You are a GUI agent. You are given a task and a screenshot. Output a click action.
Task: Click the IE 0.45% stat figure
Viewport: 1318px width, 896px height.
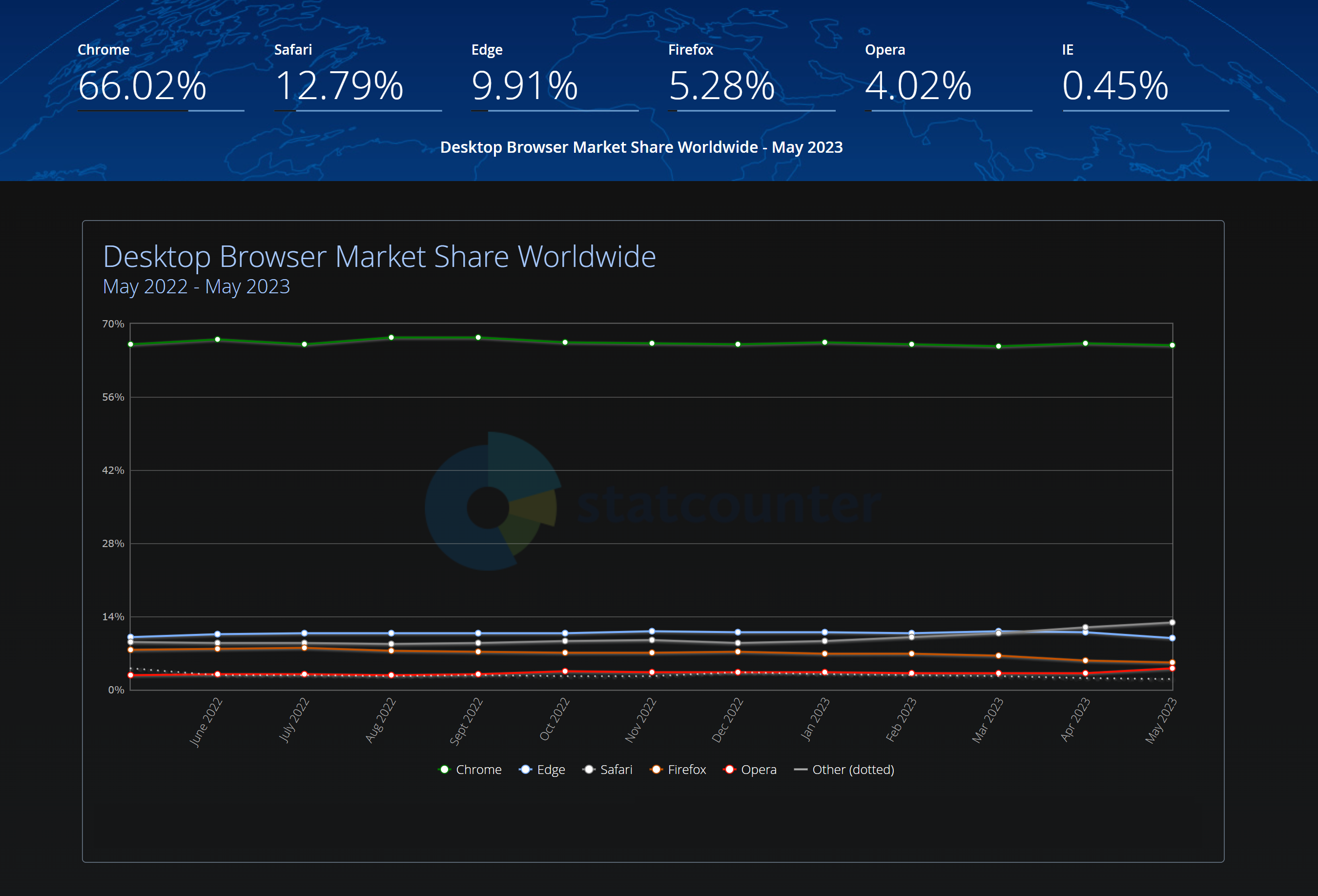click(x=1115, y=85)
